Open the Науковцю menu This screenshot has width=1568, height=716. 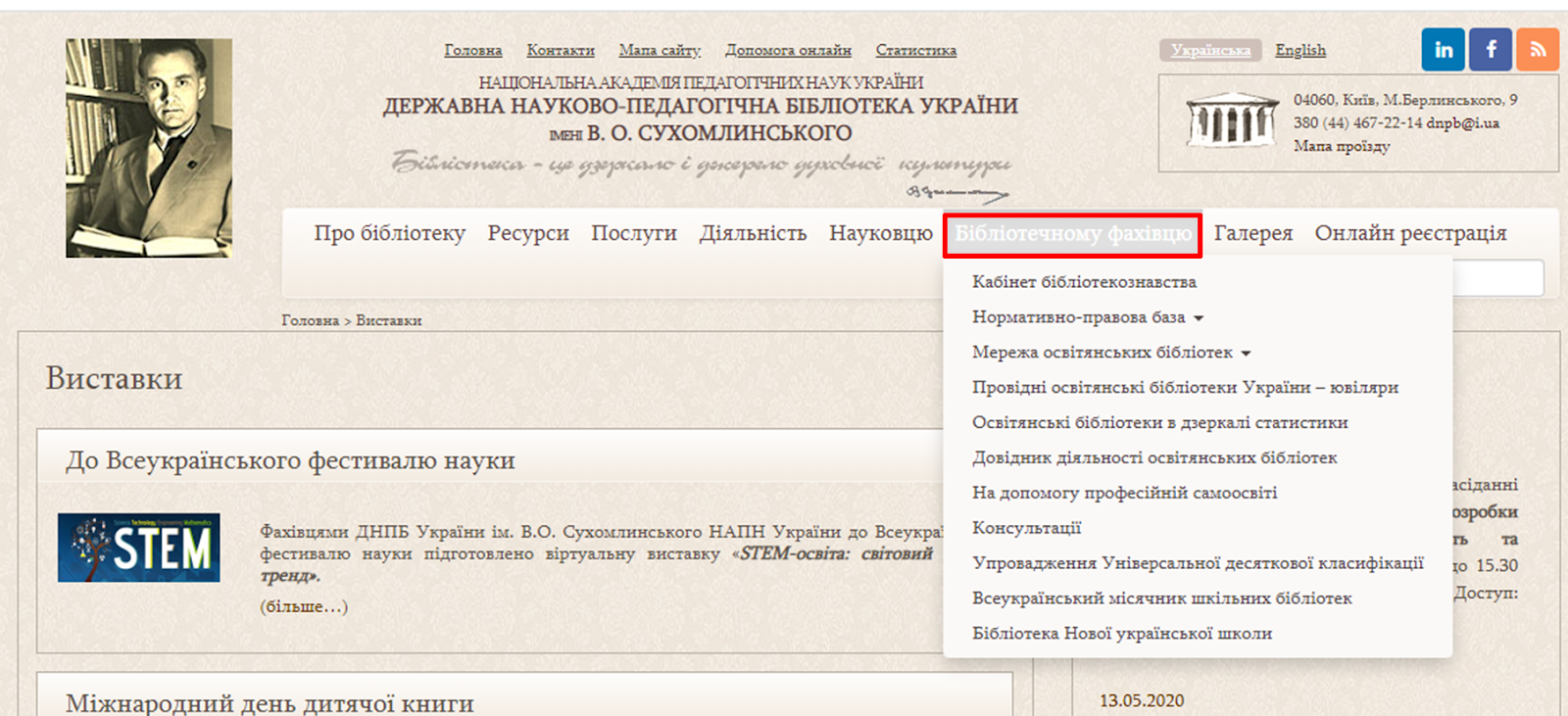coord(881,233)
